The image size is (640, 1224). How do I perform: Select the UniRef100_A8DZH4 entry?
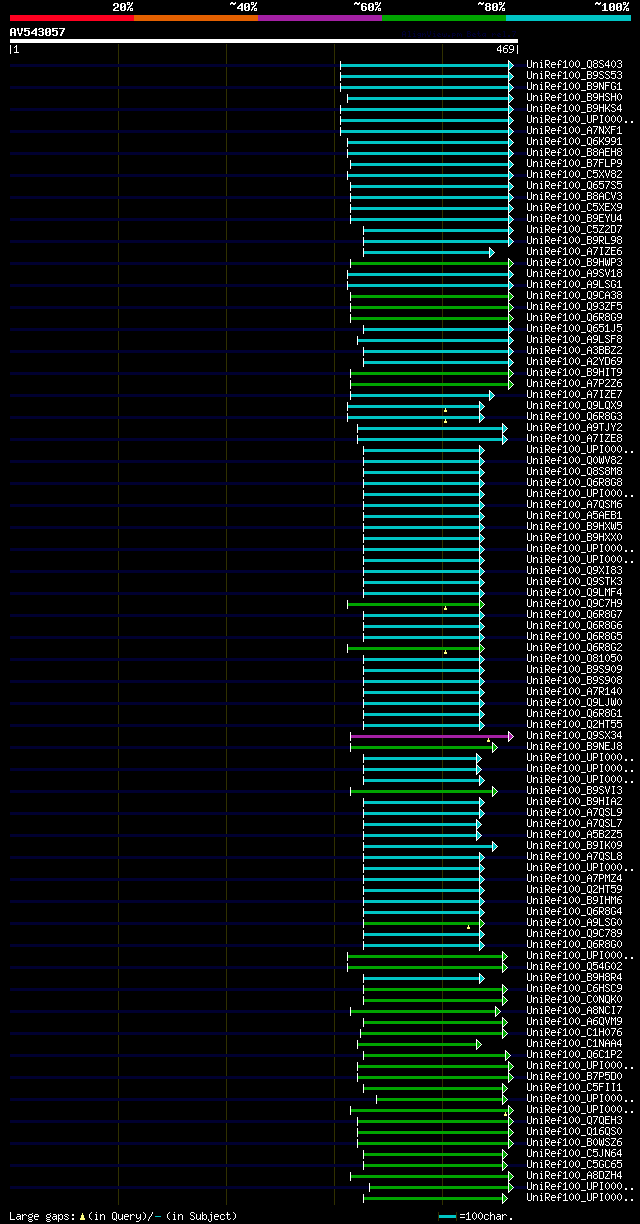click(x=574, y=1175)
